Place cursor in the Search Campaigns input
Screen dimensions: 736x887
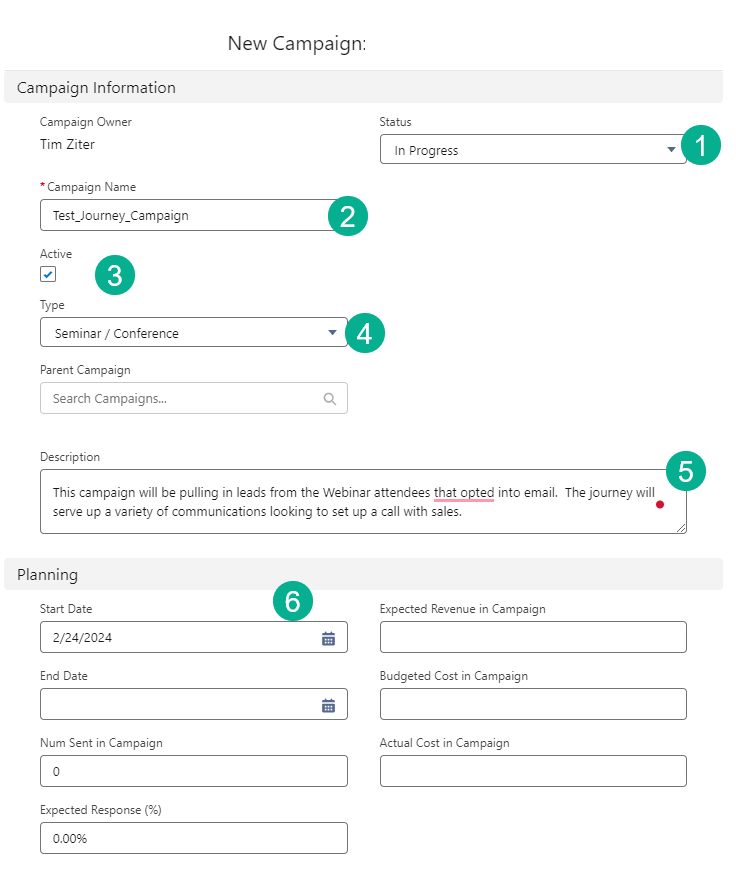click(180, 398)
